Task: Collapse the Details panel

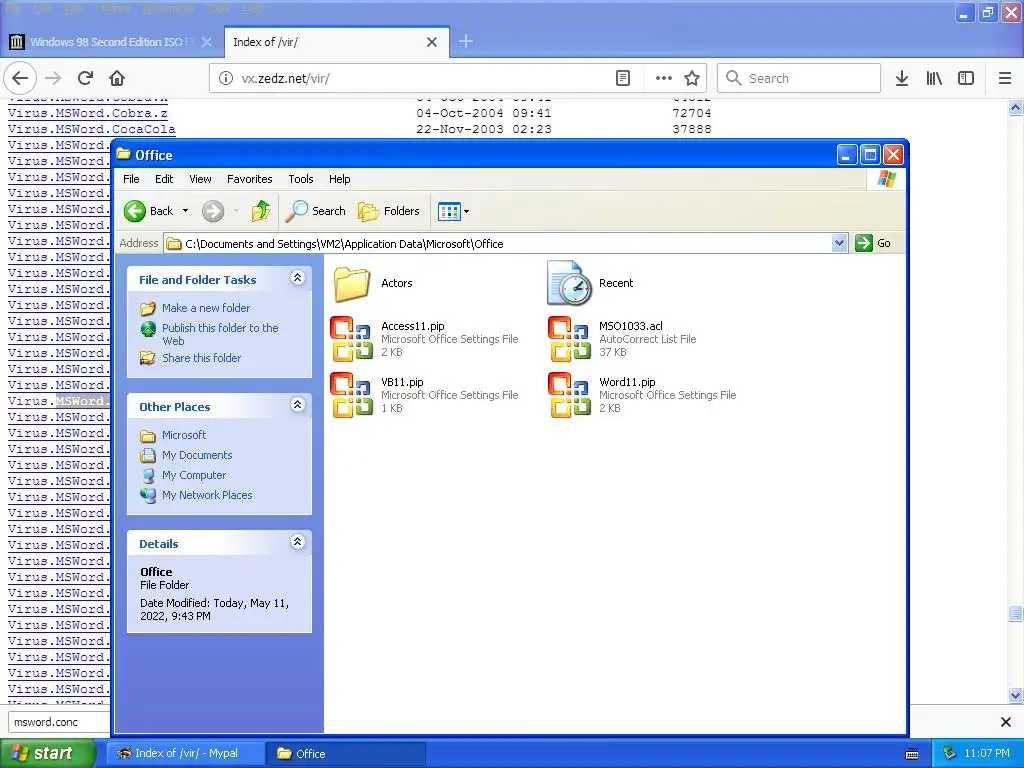Action: click(297, 542)
